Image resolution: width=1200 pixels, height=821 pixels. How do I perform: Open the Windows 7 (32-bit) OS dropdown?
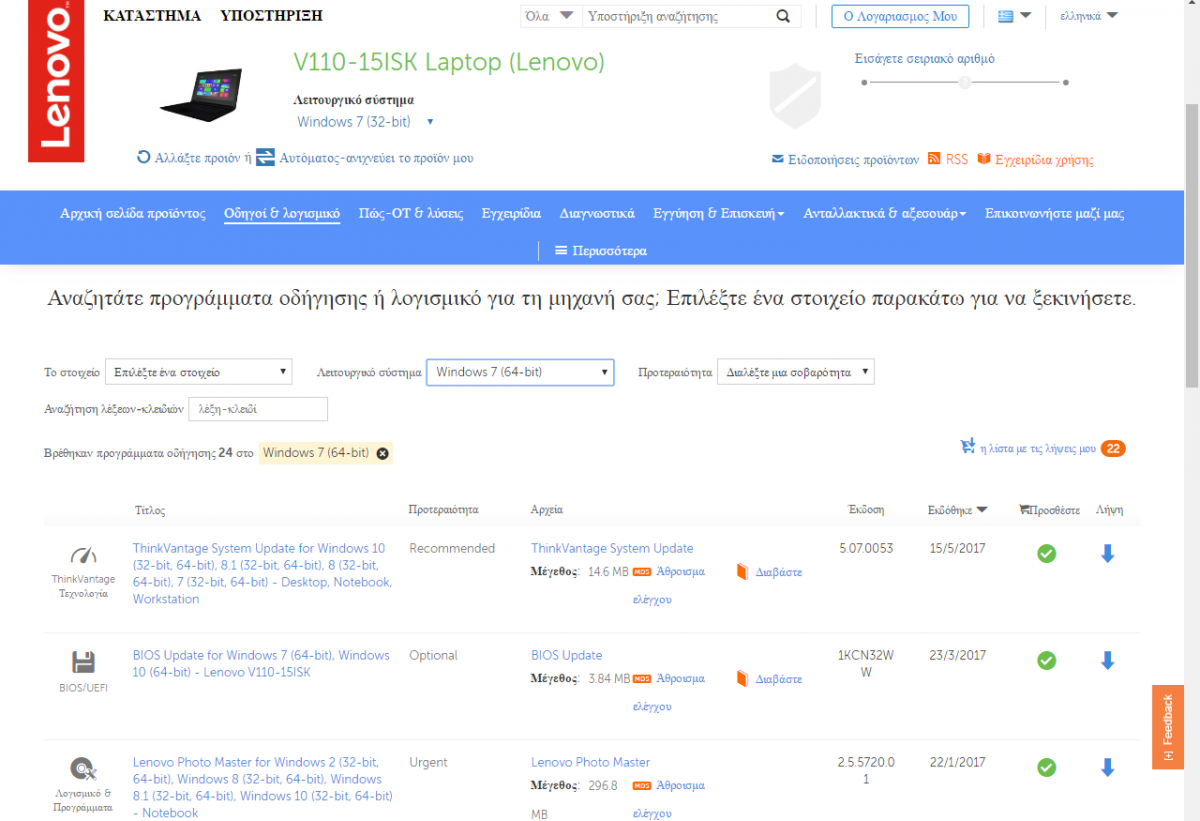click(x=365, y=122)
